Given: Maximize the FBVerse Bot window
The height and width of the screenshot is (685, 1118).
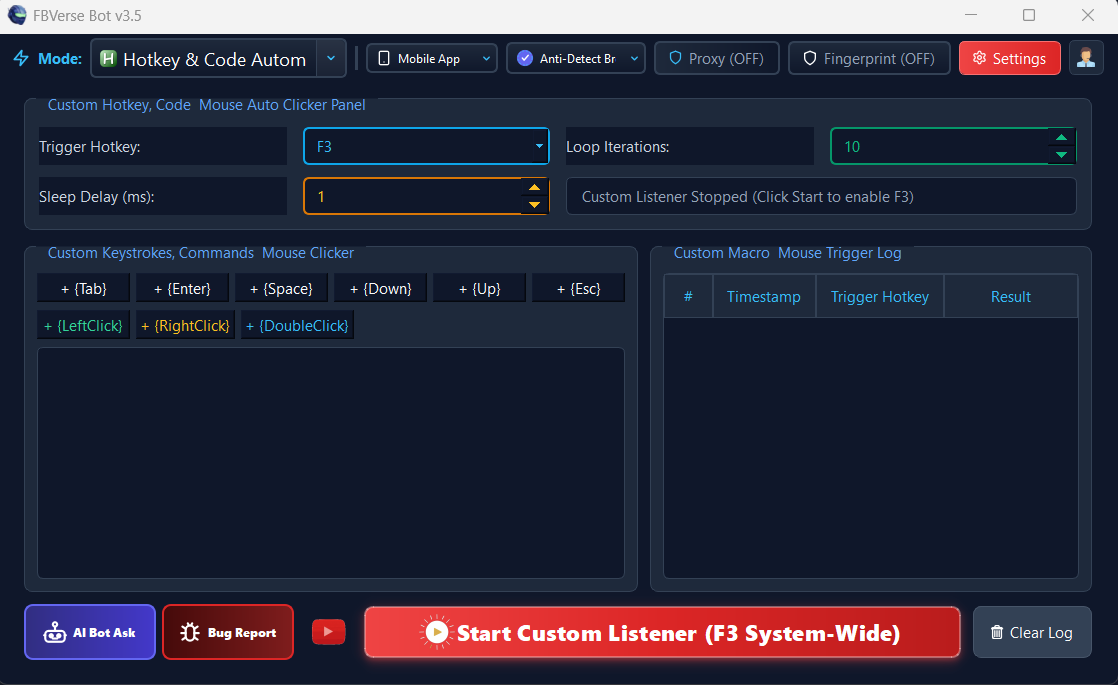Looking at the screenshot, I should pyautogui.click(x=1029, y=15).
